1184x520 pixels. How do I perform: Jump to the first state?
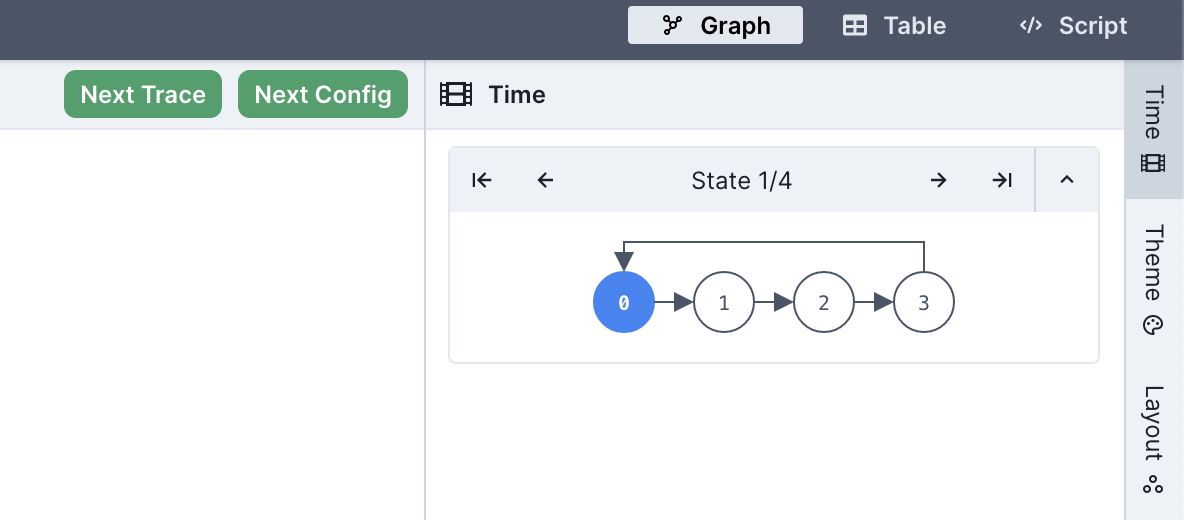pyautogui.click(x=481, y=180)
